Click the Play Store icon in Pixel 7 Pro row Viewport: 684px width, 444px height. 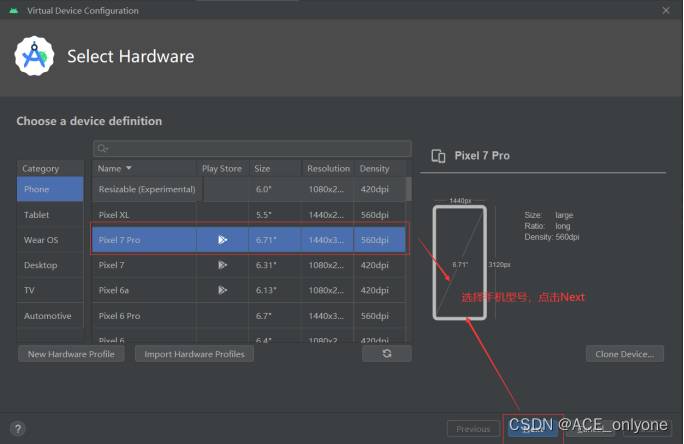click(222, 239)
